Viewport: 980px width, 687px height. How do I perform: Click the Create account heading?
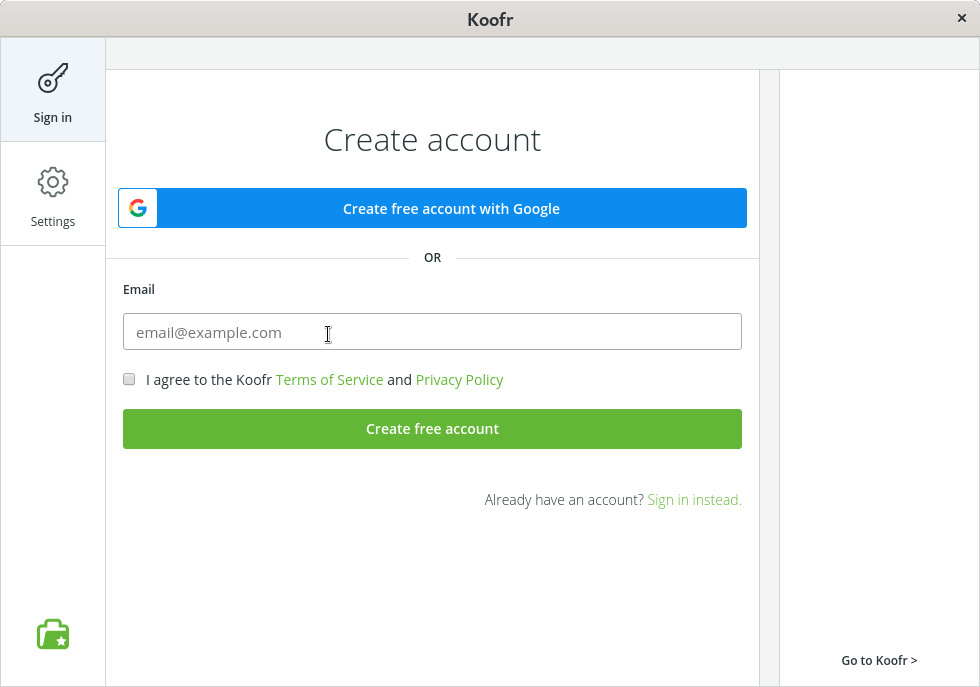(x=432, y=140)
